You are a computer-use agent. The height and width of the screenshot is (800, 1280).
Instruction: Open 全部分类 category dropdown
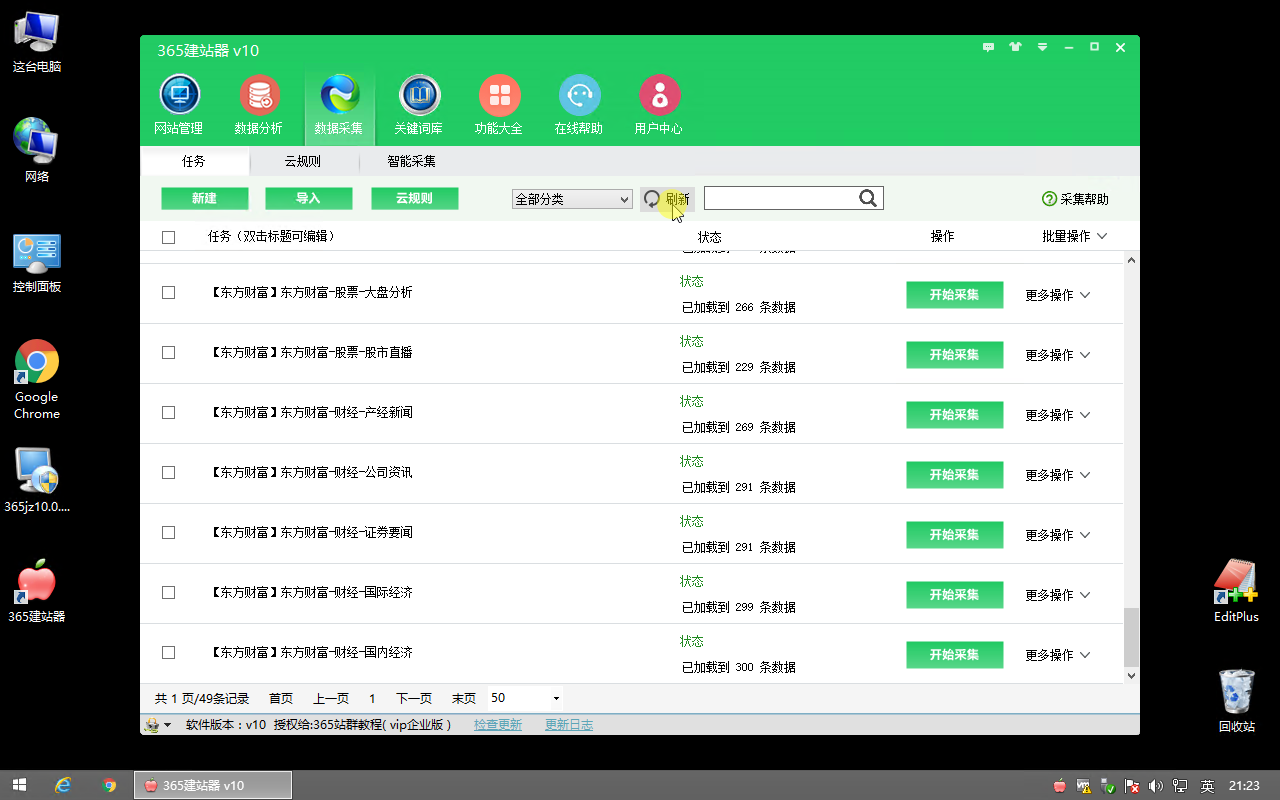pyautogui.click(x=572, y=199)
